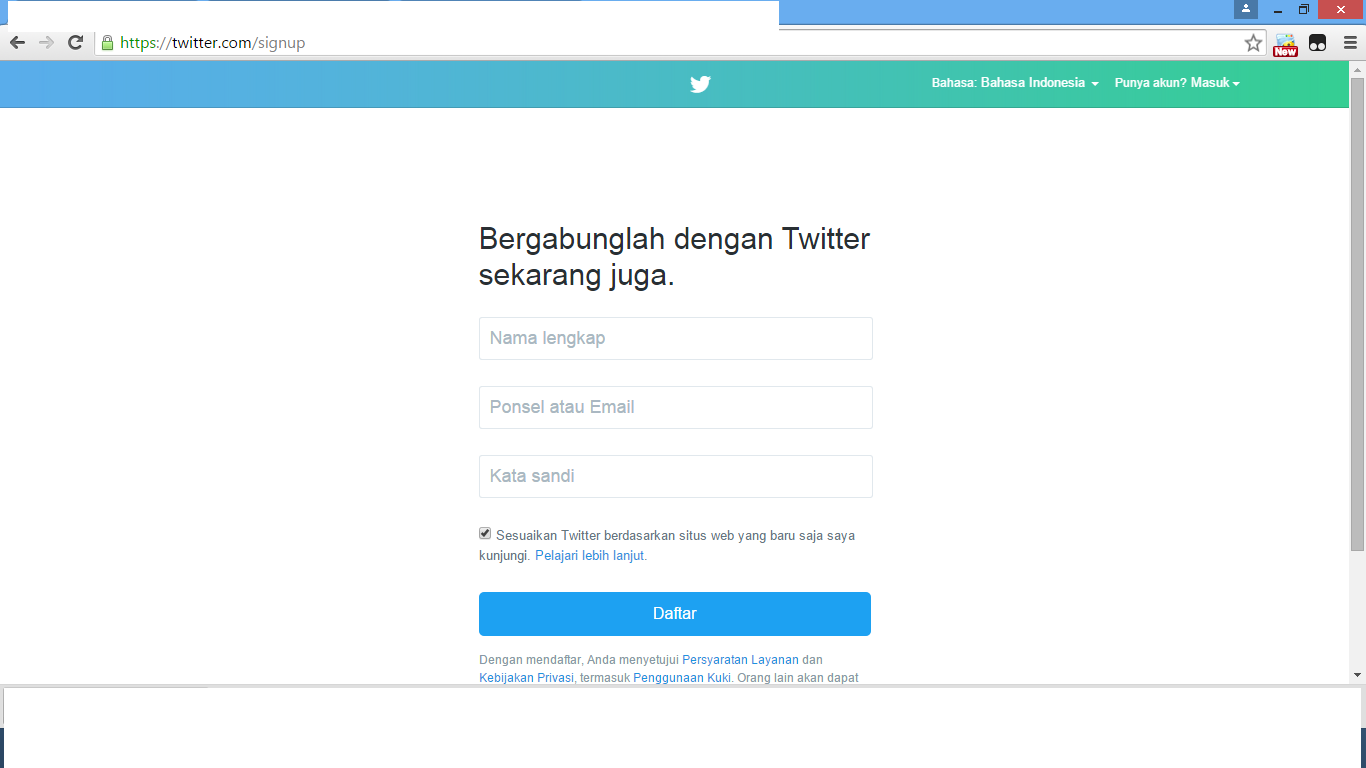Expand the Punya akun? Masuk dropdown
1366x768 pixels.
pyautogui.click(x=1177, y=83)
